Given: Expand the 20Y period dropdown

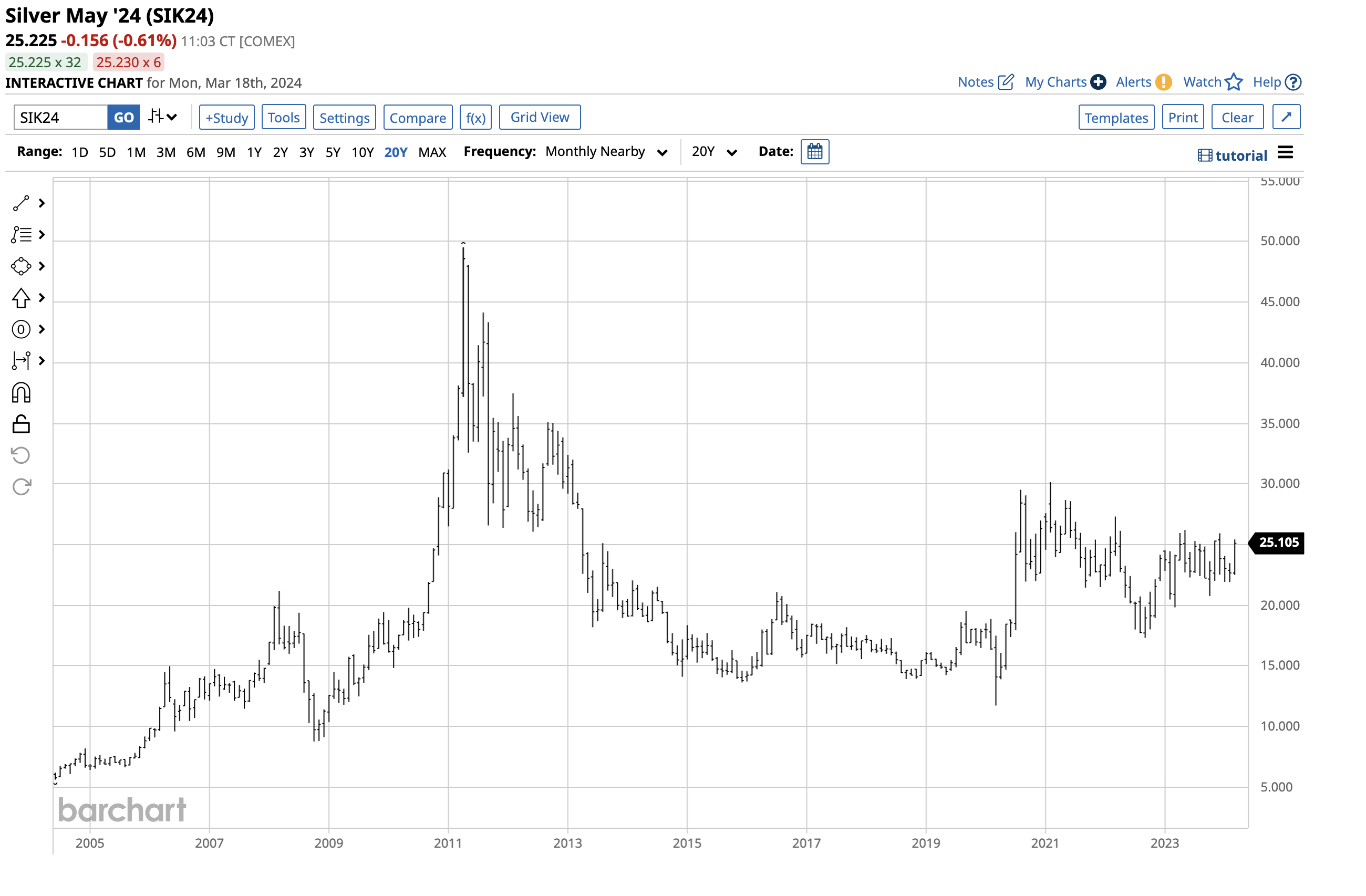Looking at the screenshot, I should (x=713, y=152).
